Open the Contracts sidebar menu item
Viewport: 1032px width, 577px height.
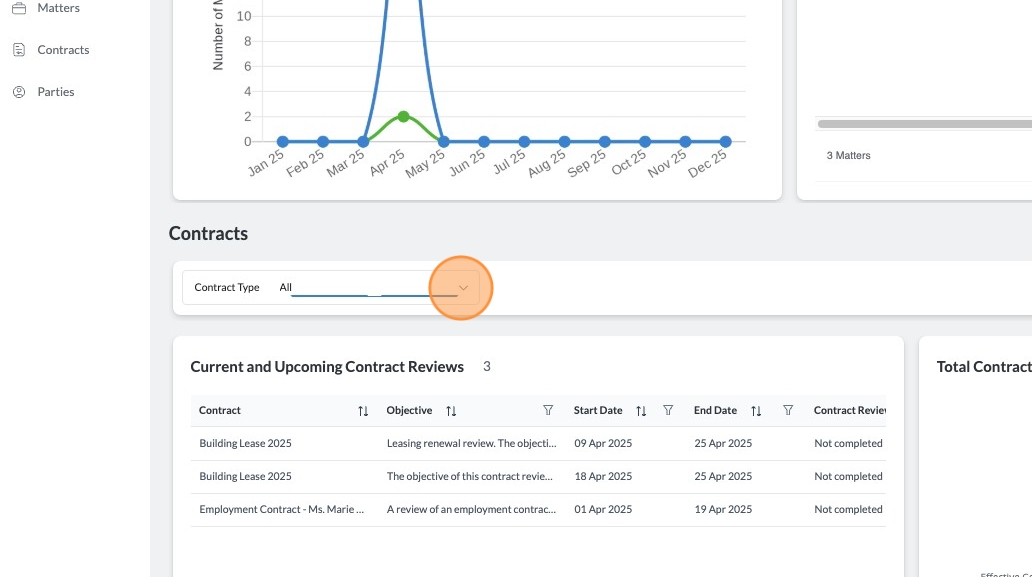(63, 49)
